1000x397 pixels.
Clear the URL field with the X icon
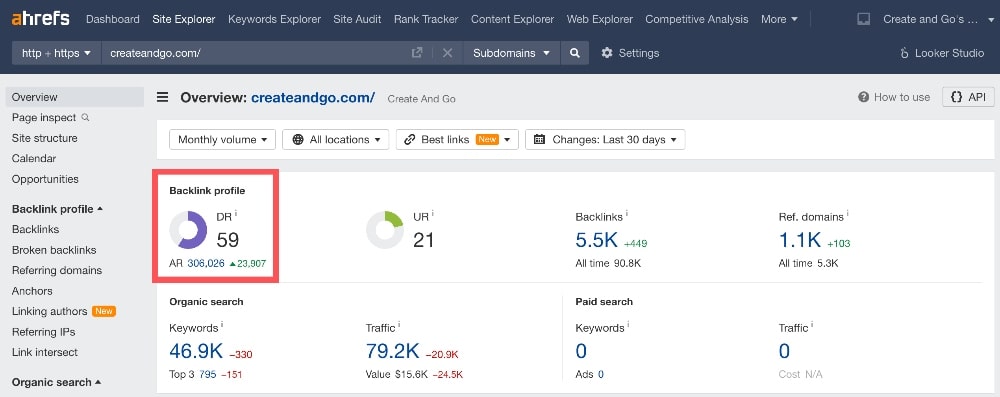point(447,53)
